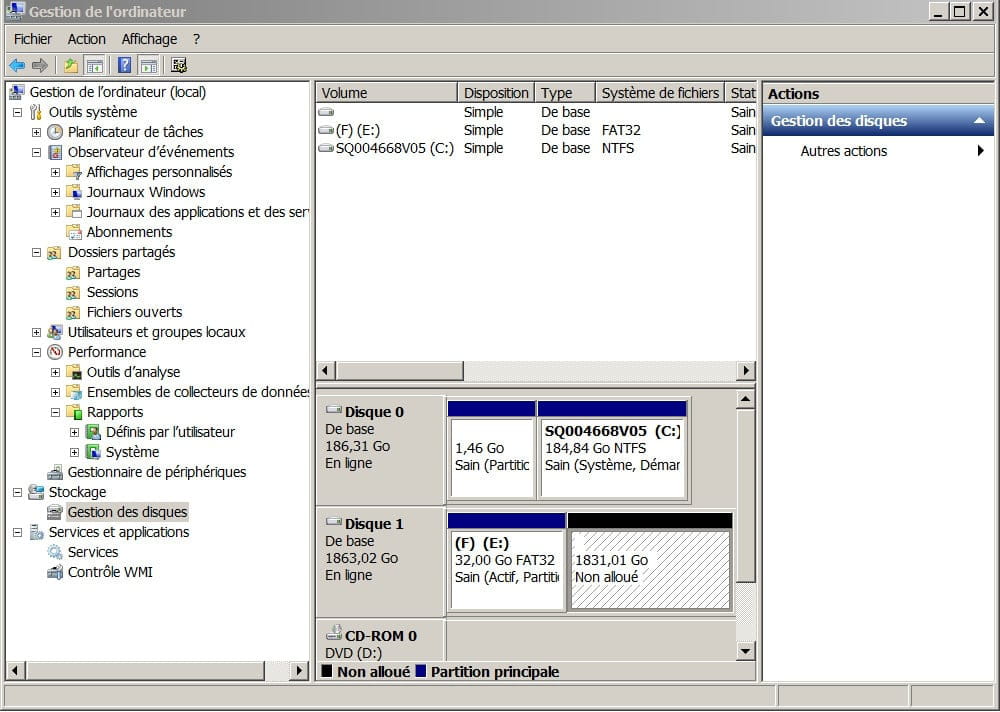Image resolution: width=1000 pixels, height=712 pixels.
Task: Click the Sessions folder icon
Action: point(74,292)
